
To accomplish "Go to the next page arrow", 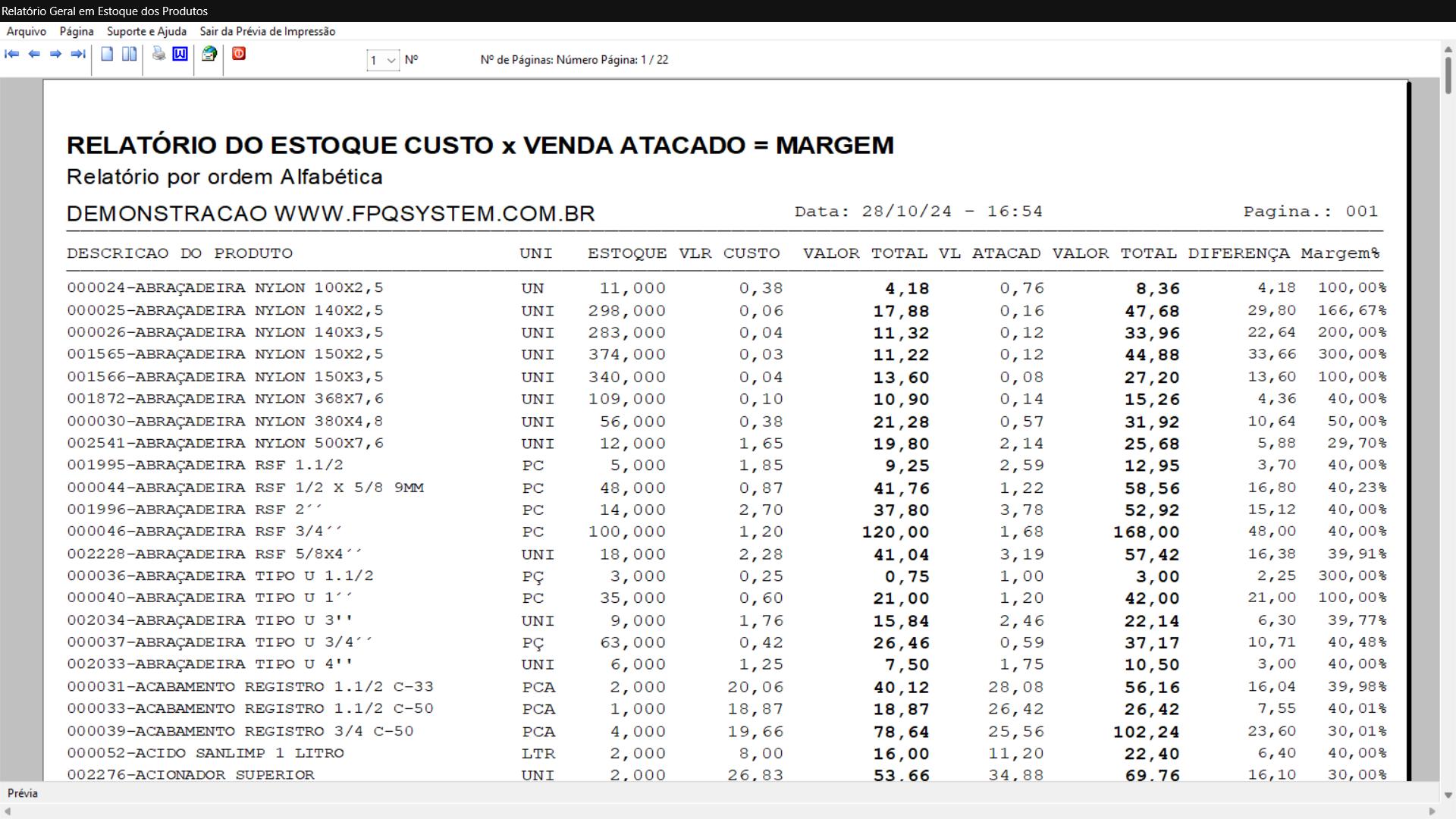I will 55,54.
